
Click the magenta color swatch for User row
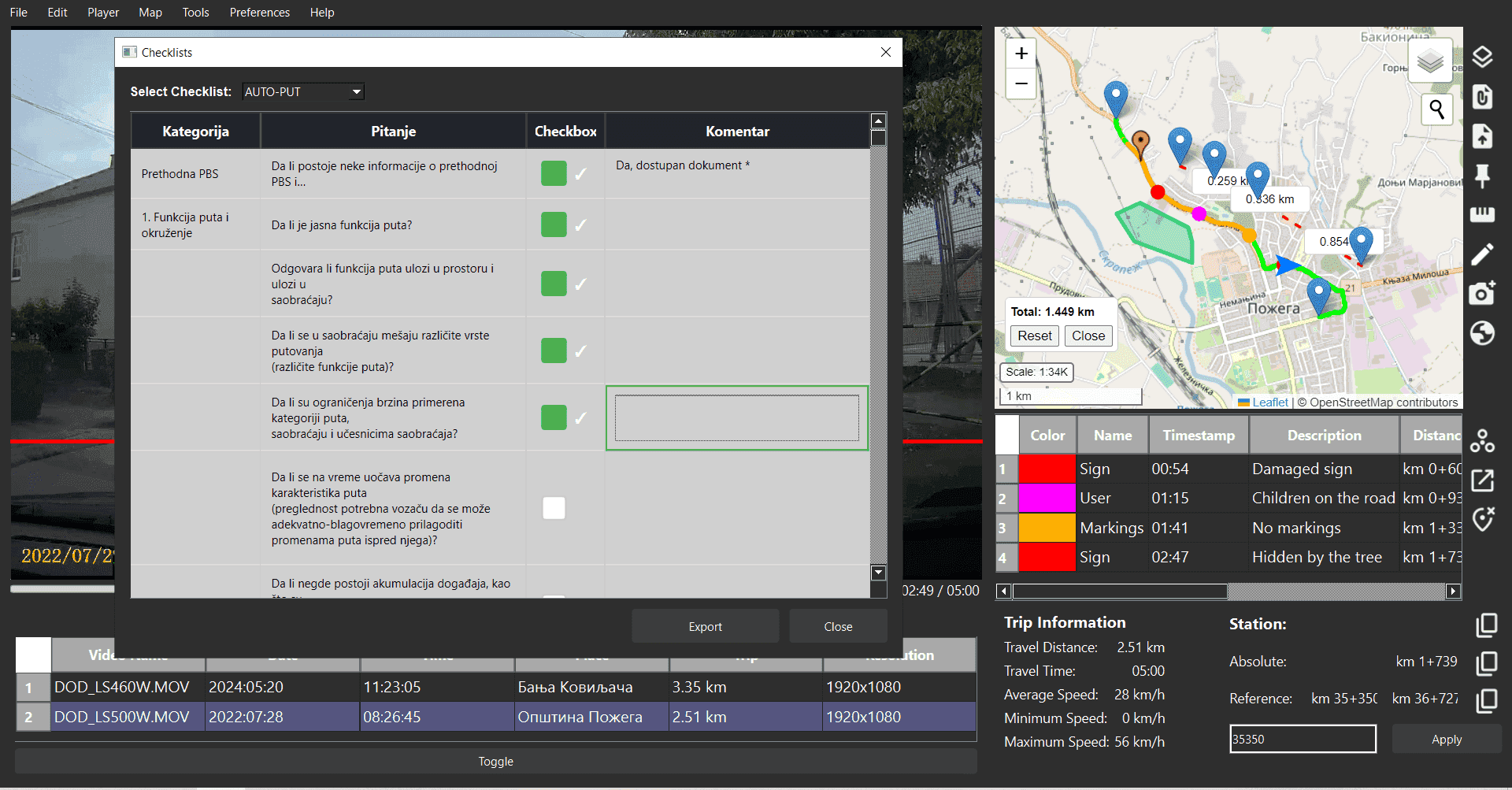(1047, 498)
